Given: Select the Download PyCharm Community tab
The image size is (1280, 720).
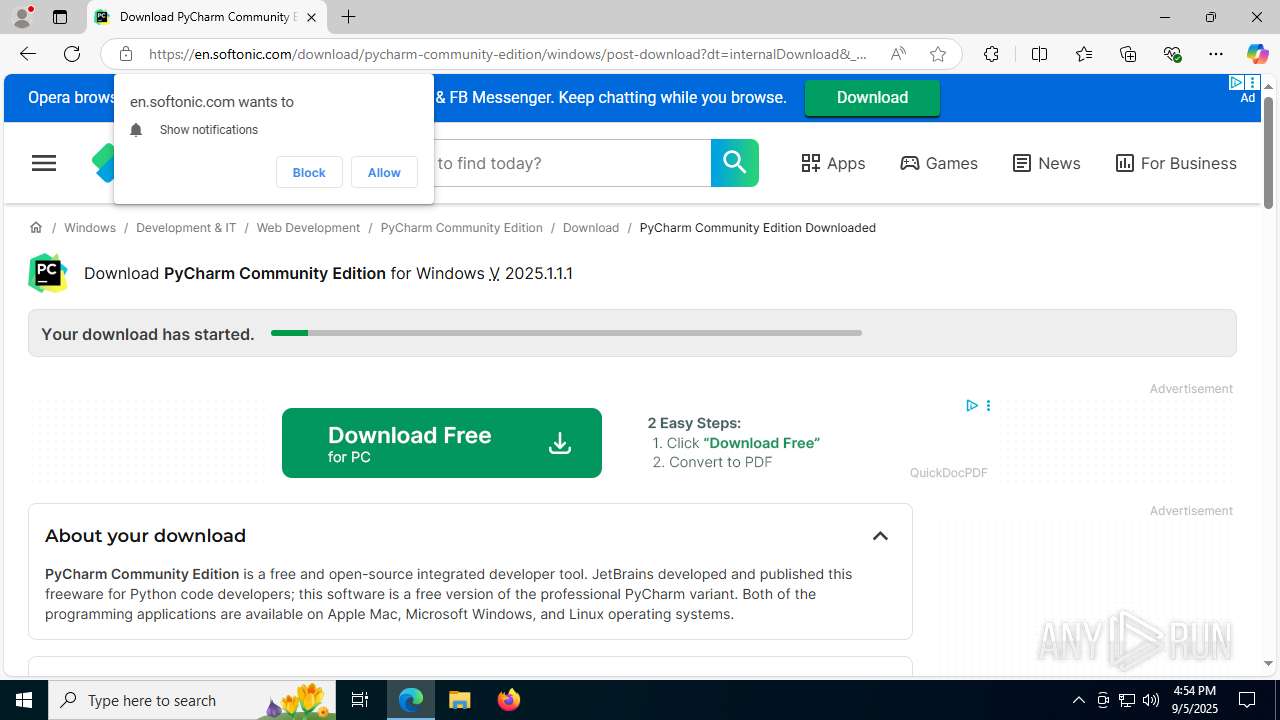Looking at the screenshot, I should pyautogui.click(x=207, y=17).
